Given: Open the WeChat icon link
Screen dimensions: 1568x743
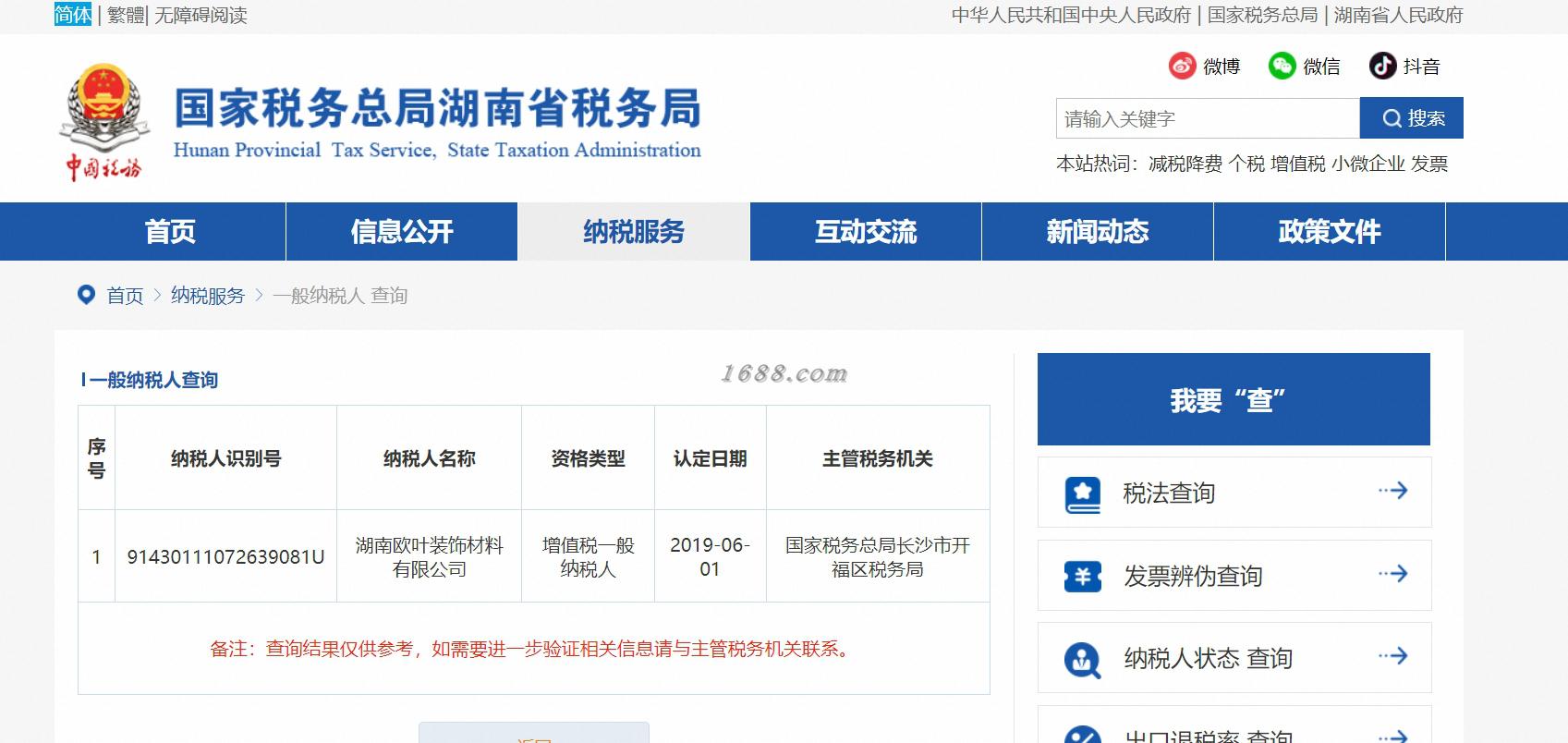Looking at the screenshot, I should (1282, 66).
